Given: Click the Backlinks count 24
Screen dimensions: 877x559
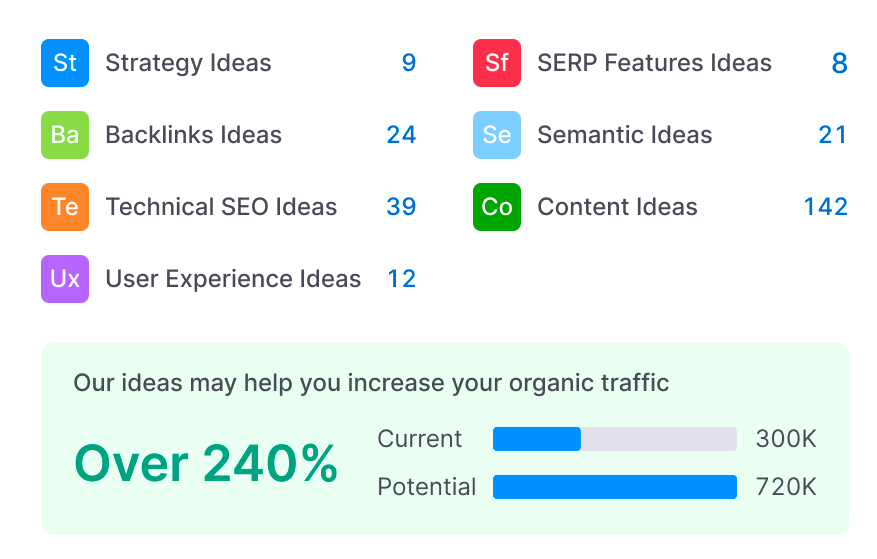Looking at the screenshot, I should coord(401,135).
